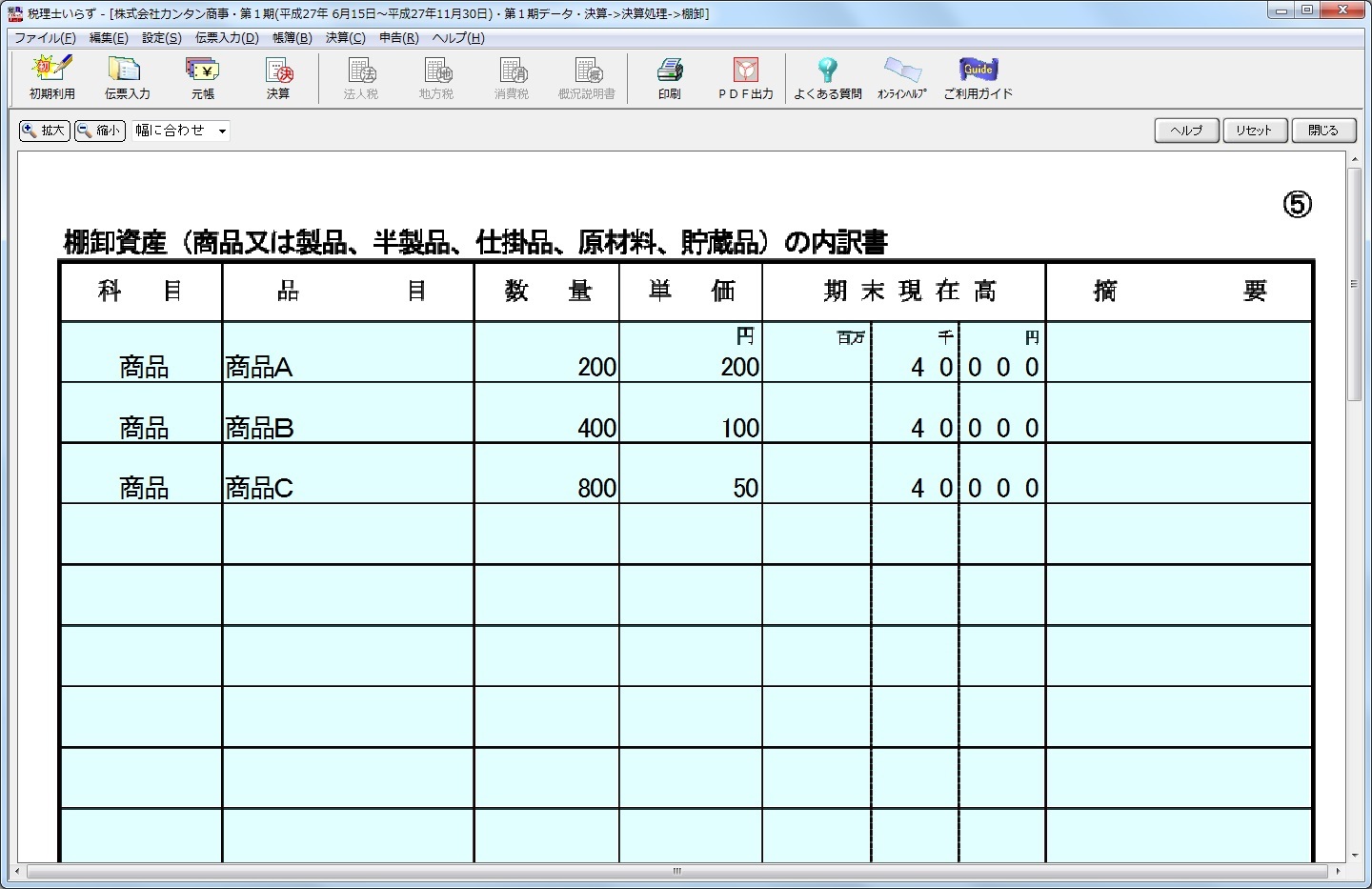Click the リセット button
Image resolution: width=1372 pixels, height=889 pixels.
(1253, 131)
